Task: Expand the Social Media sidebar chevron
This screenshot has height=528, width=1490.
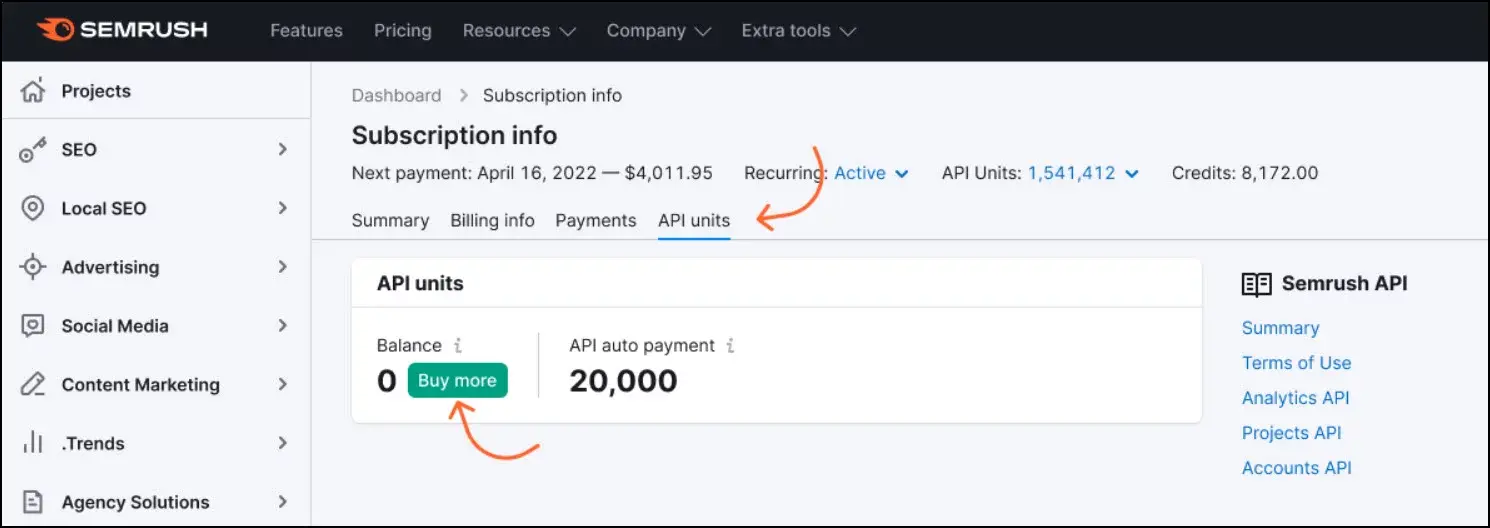Action: coord(283,325)
